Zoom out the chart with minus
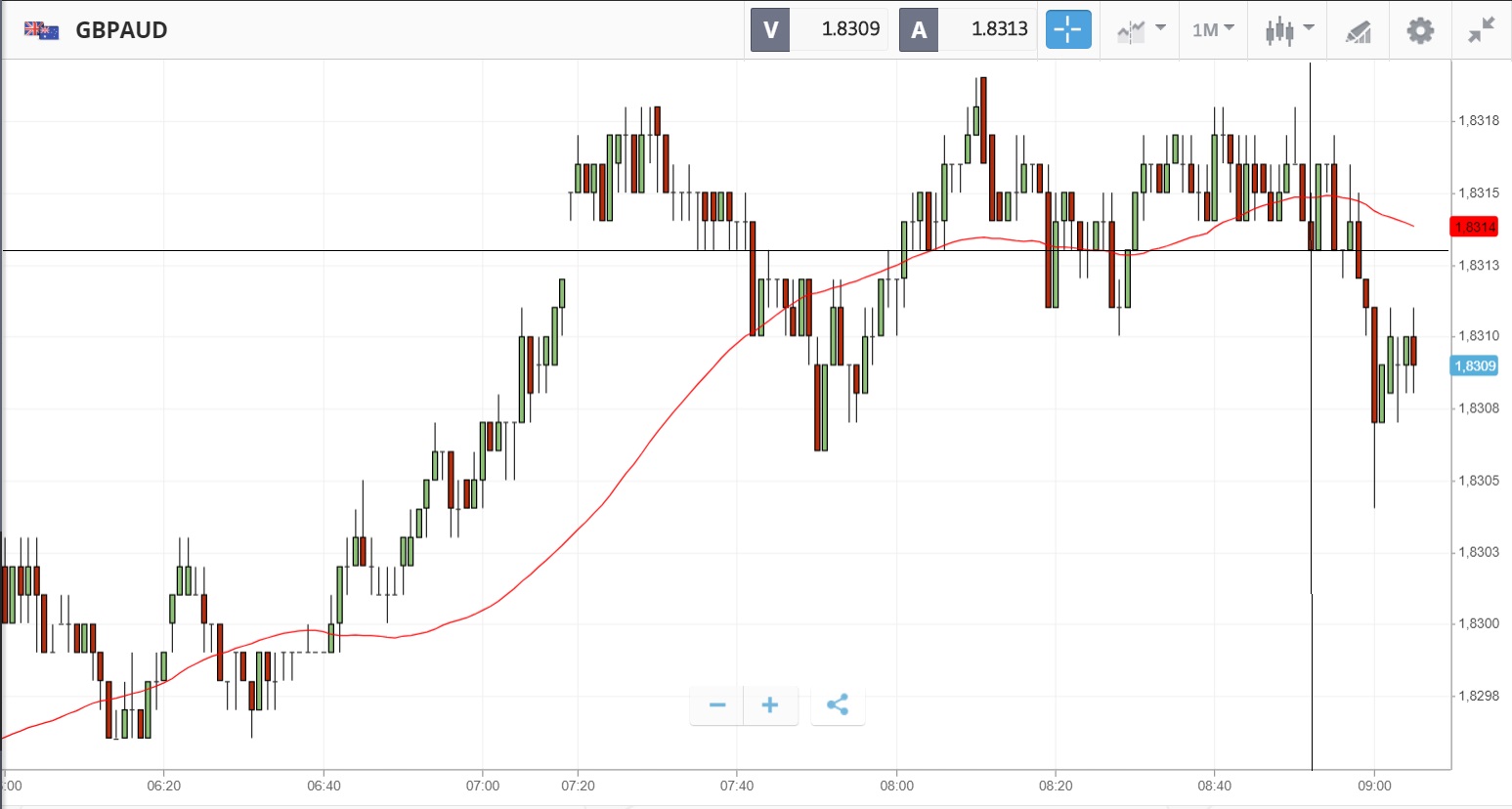This screenshot has height=809, width=1512. coord(717,705)
